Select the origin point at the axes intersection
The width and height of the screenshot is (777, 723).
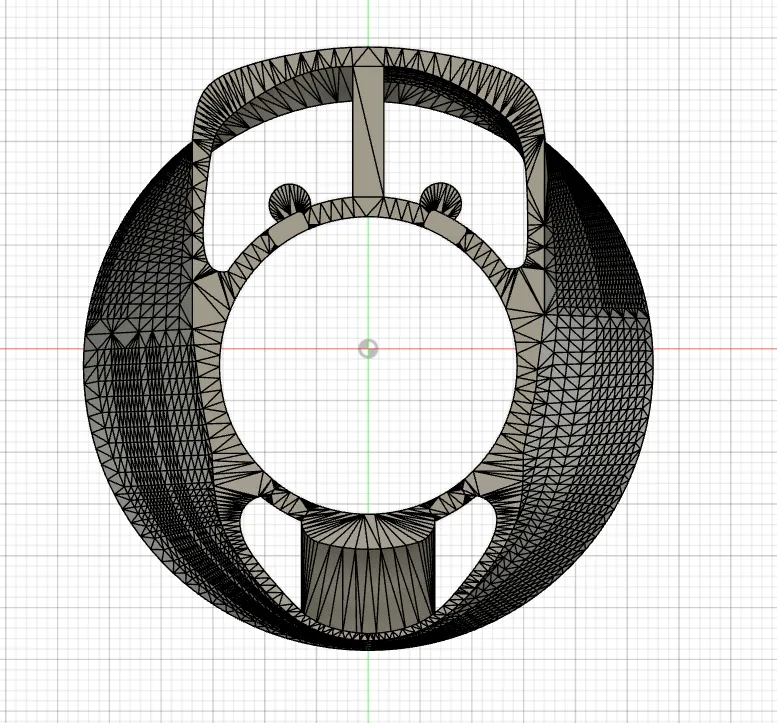pos(368,349)
